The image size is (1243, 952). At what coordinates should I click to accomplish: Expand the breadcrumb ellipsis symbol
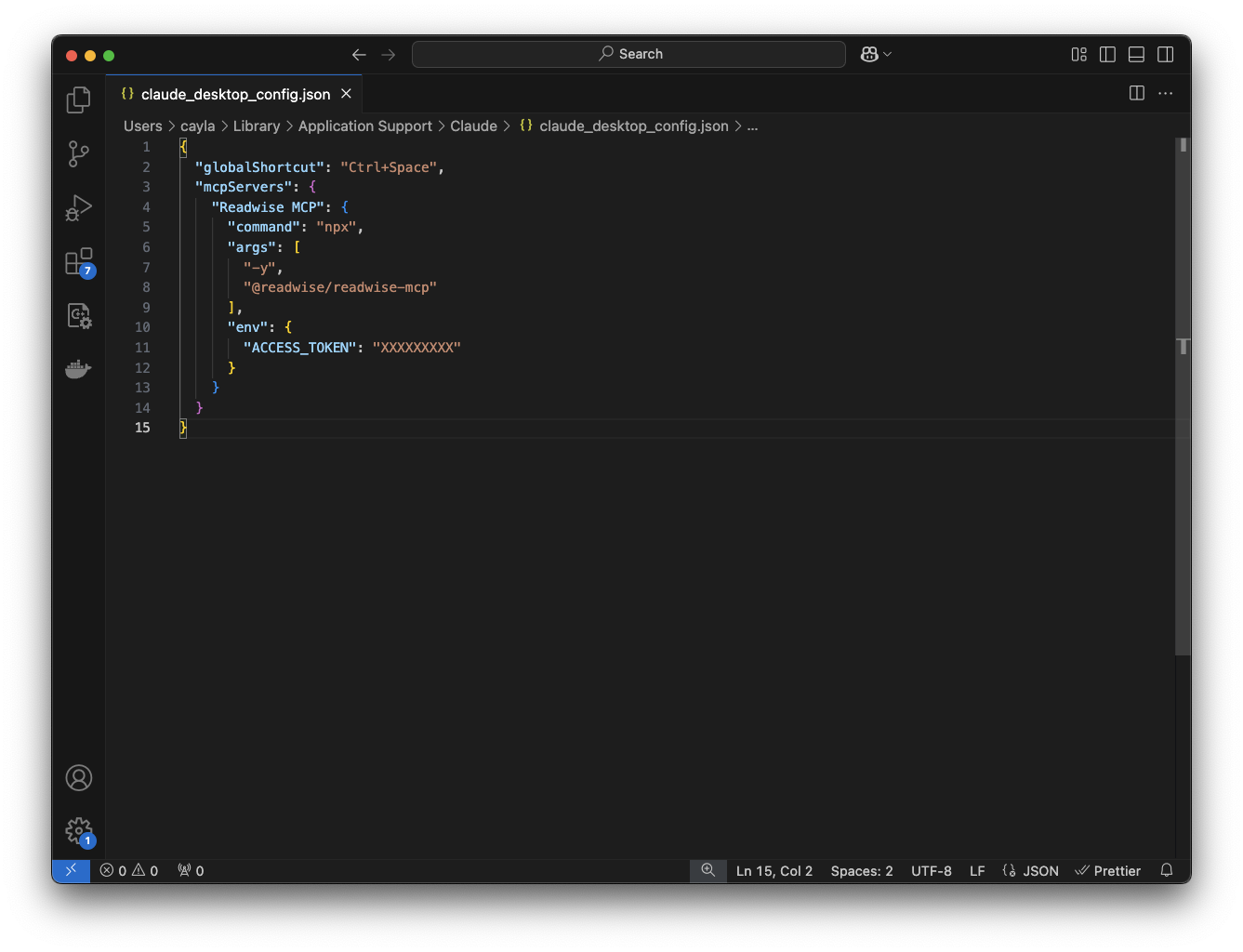[x=752, y=126]
